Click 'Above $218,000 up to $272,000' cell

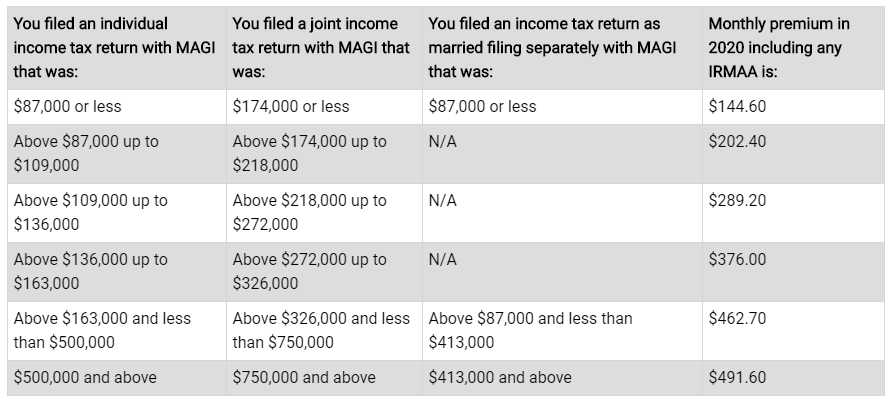(324, 213)
